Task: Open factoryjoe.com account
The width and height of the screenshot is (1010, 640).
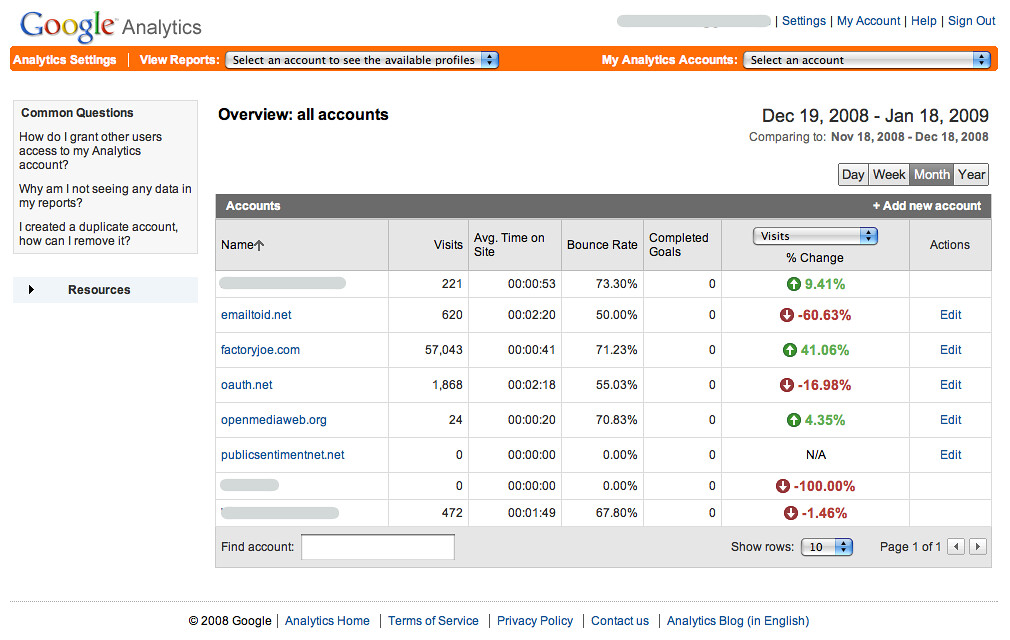Action: tap(260, 350)
